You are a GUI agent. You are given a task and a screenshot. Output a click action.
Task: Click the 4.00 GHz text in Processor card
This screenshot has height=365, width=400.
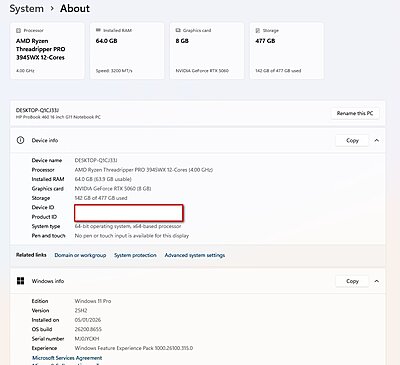(25, 71)
